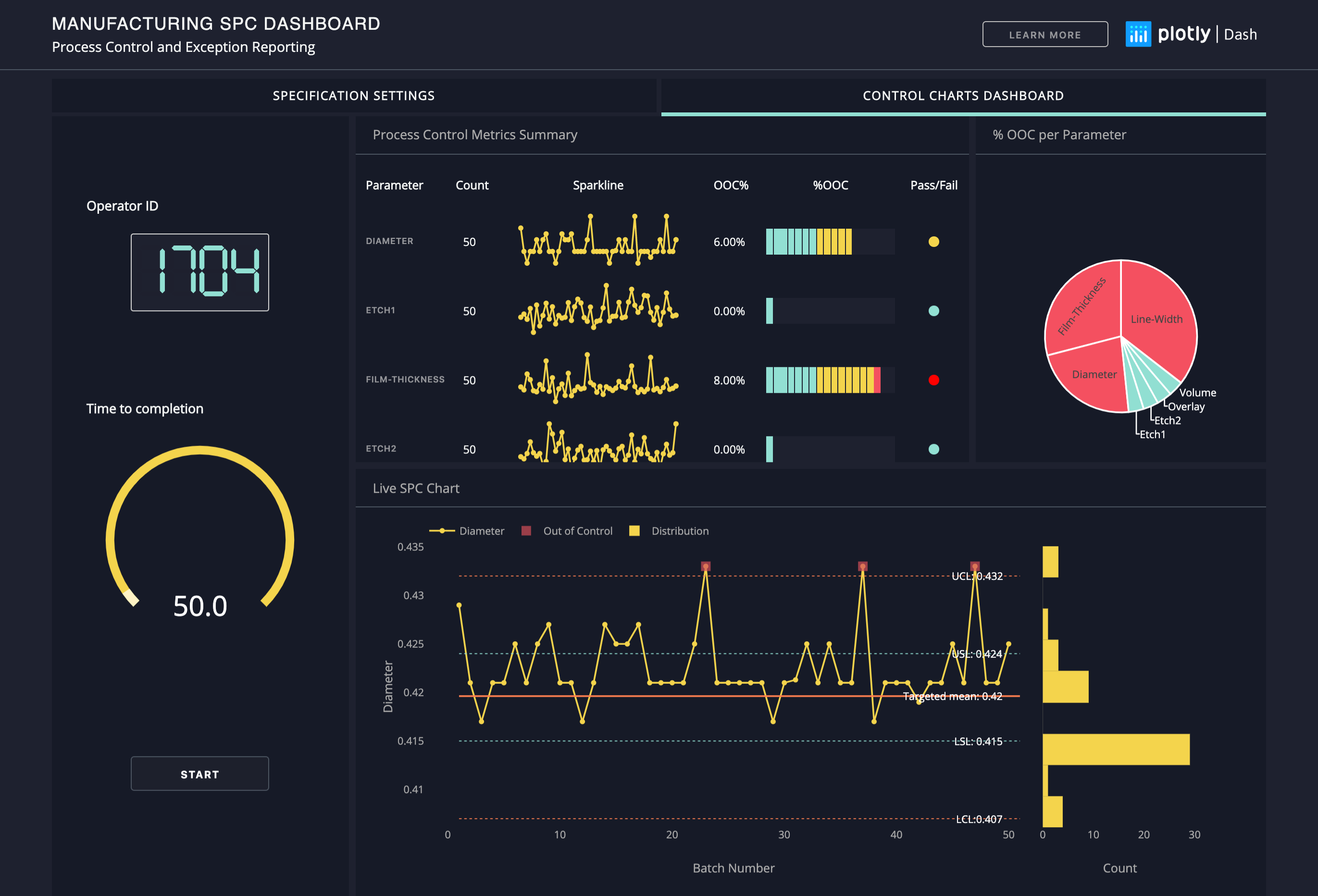This screenshot has width=1318, height=896.
Task: Click the Etch1 teal pass/fail indicator
Action: (x=933, y=311)
